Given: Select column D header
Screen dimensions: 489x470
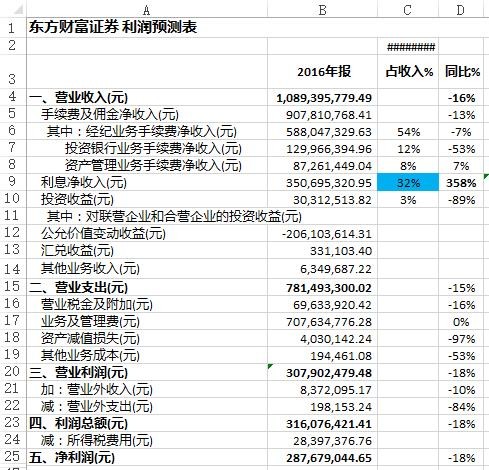Looking at the screenshot, I should (x=461, y=10).
